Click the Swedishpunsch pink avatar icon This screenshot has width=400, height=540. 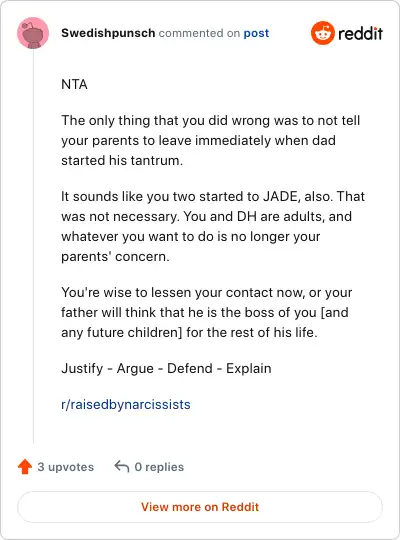pos(33,33)
